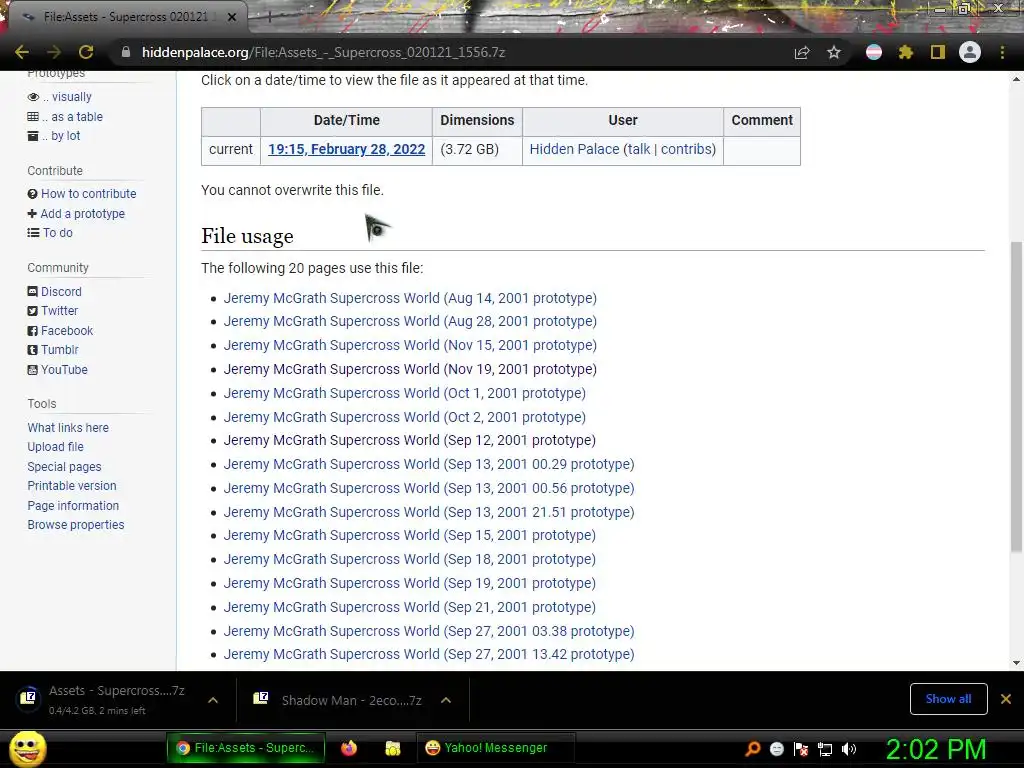Bookmark this page with the star icon
Image resolution: width=1024 pixels, height=768 pixels.
pyautogui.click(x=834, y=52)
